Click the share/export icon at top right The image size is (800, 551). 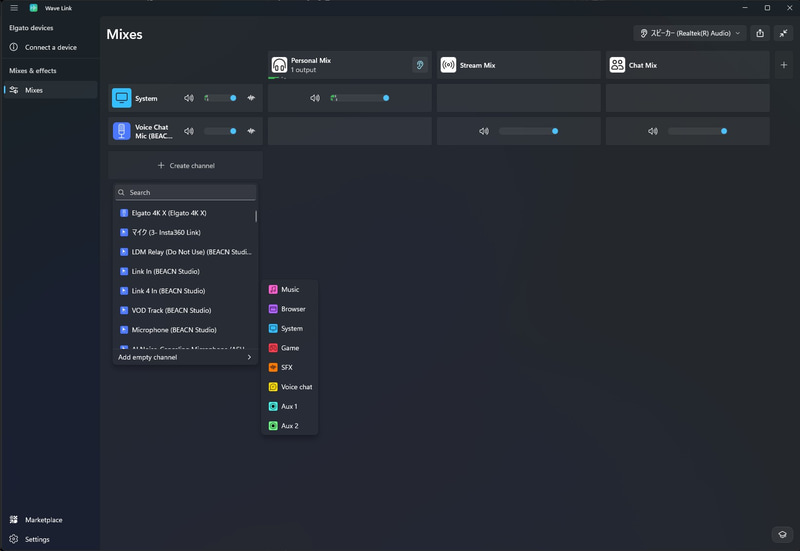click(760, 33)
